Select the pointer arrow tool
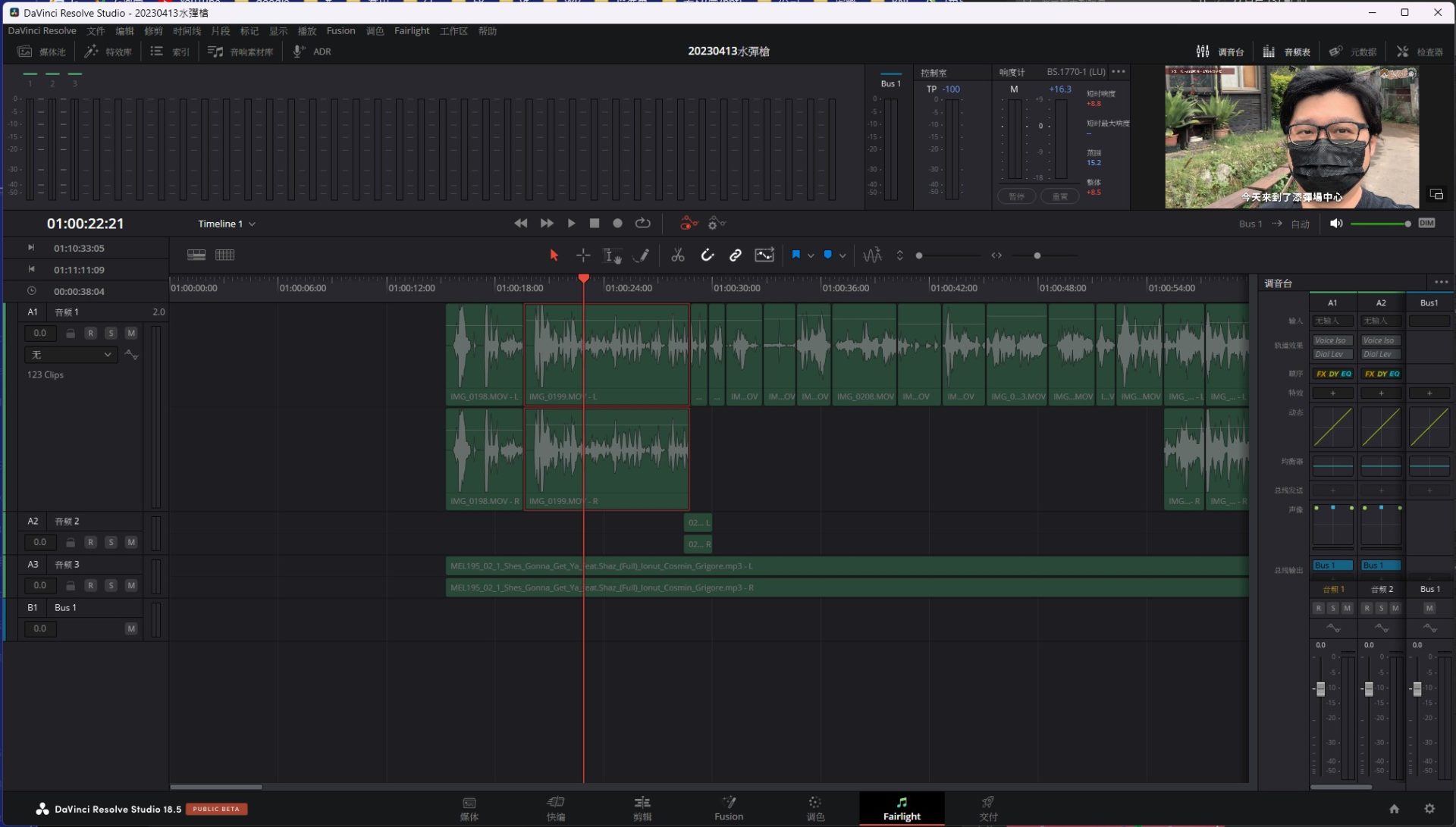Screen dimensions: 1456x827 tap(554, 255)
